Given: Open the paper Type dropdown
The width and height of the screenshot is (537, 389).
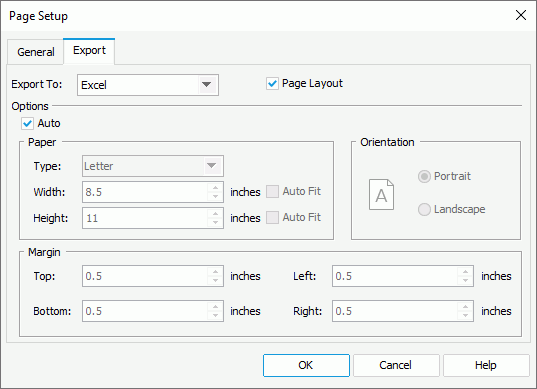Looking at the screenshot, I should coord(153,166).
